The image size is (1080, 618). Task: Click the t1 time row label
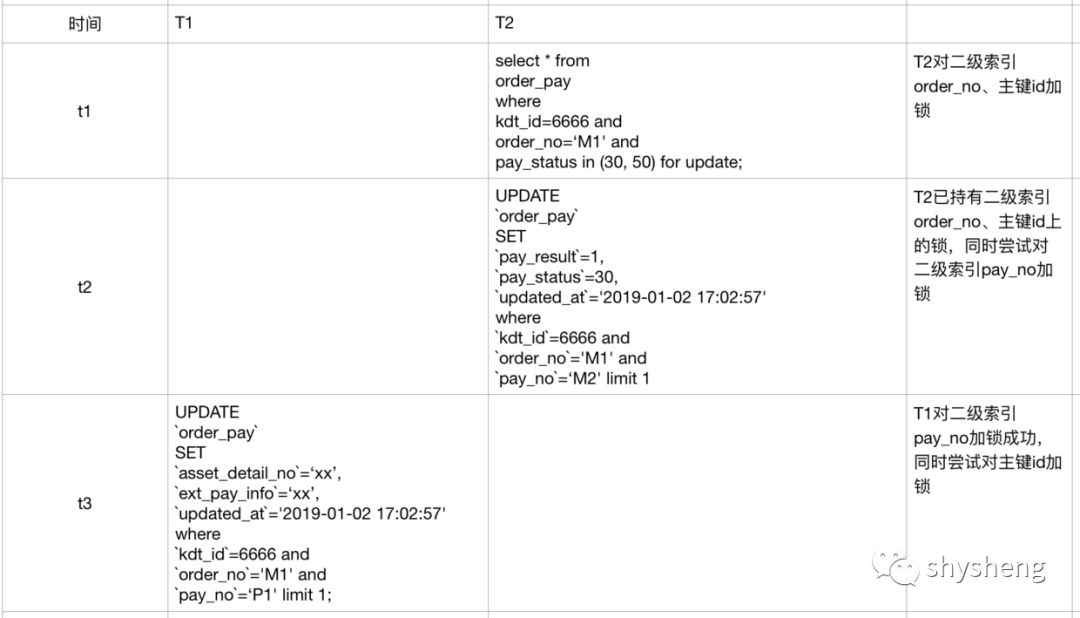[85, 111]
